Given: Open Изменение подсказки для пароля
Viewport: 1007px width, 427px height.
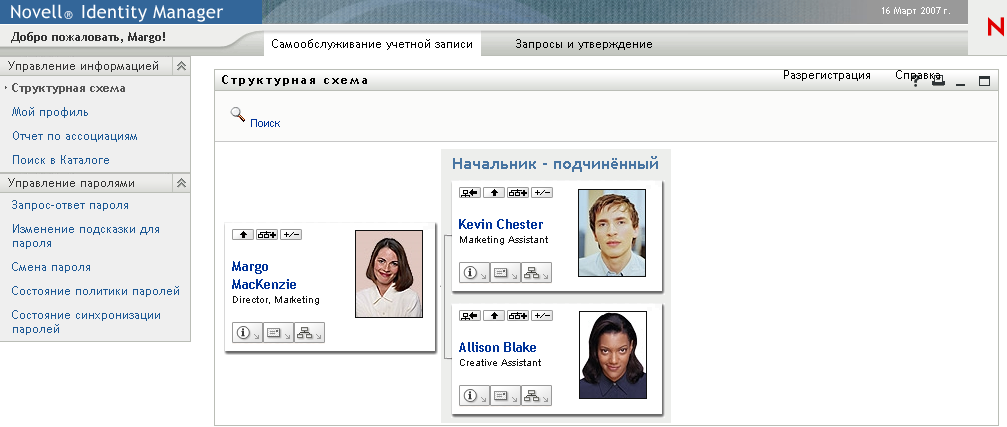Looking at the screenshot, I should pos(85,236).
